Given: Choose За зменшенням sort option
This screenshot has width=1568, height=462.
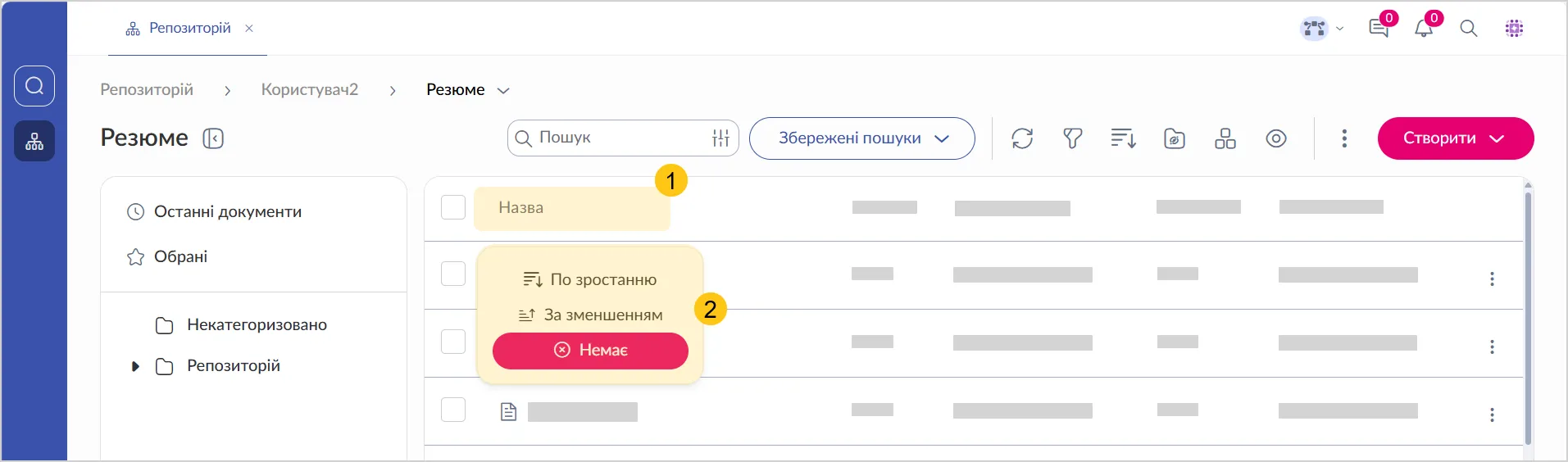Looking at the screenshot, I should 591,315.
